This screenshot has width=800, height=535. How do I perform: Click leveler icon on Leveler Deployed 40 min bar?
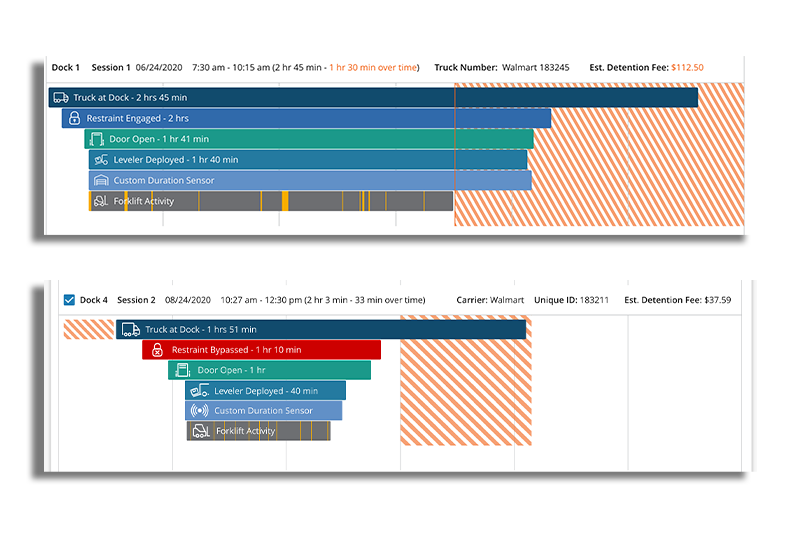[200, 391]
